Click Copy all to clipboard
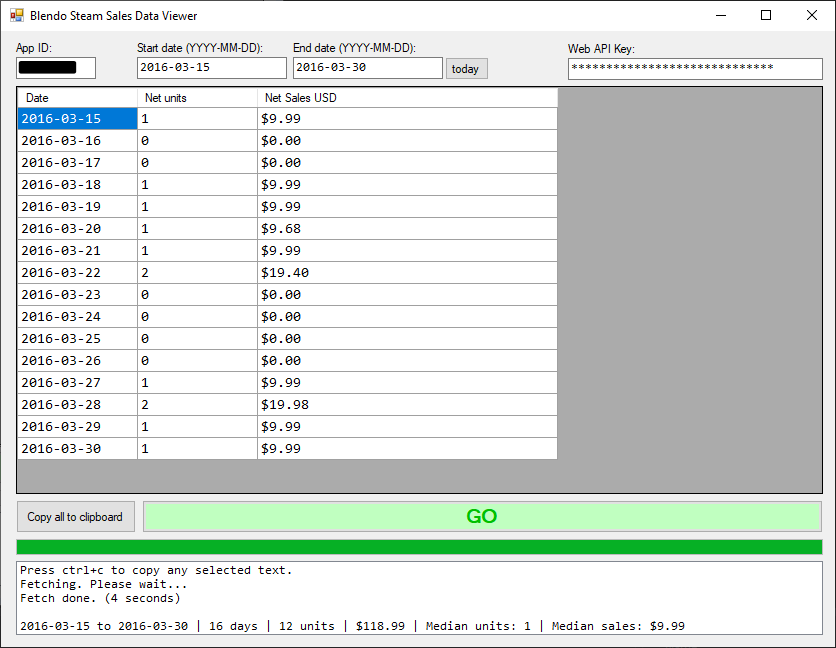 (x=76, y=517)
